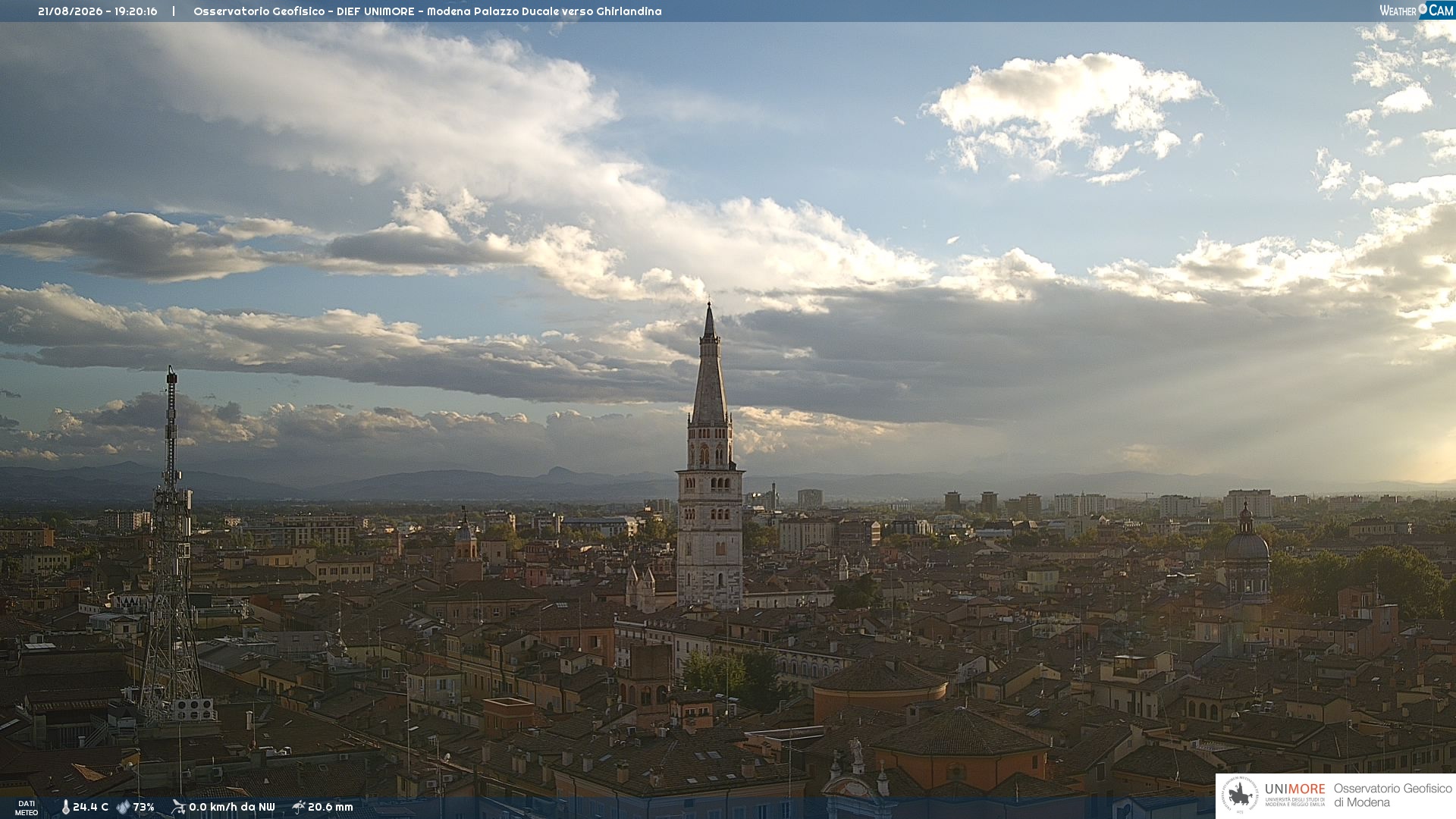Click the WeatherCAM logo
The image size is (1456, 819).
1417,11
